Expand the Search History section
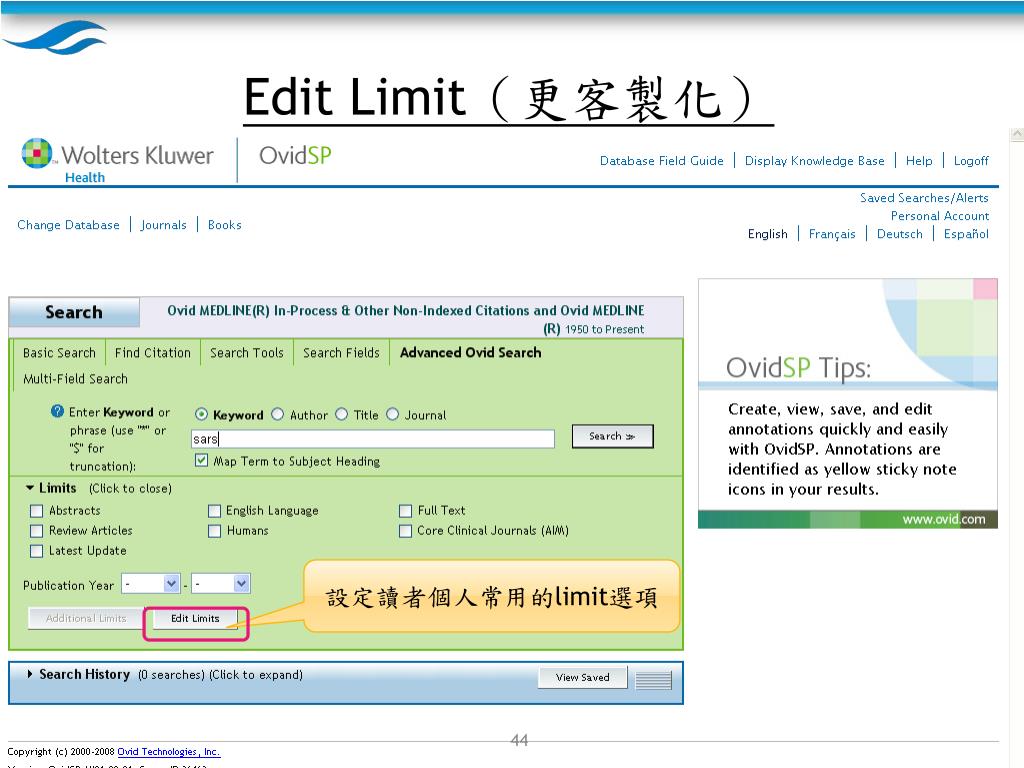This screenshot has width=1024, height=768. pos(30,674)
